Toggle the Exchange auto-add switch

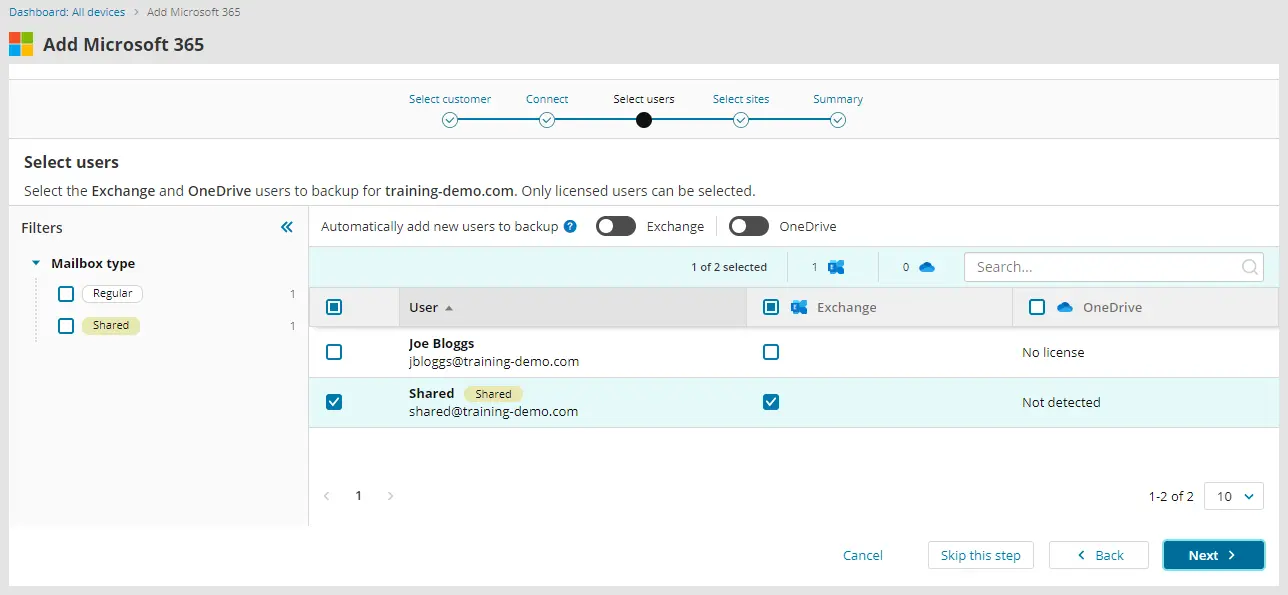(x=616, y=226)
